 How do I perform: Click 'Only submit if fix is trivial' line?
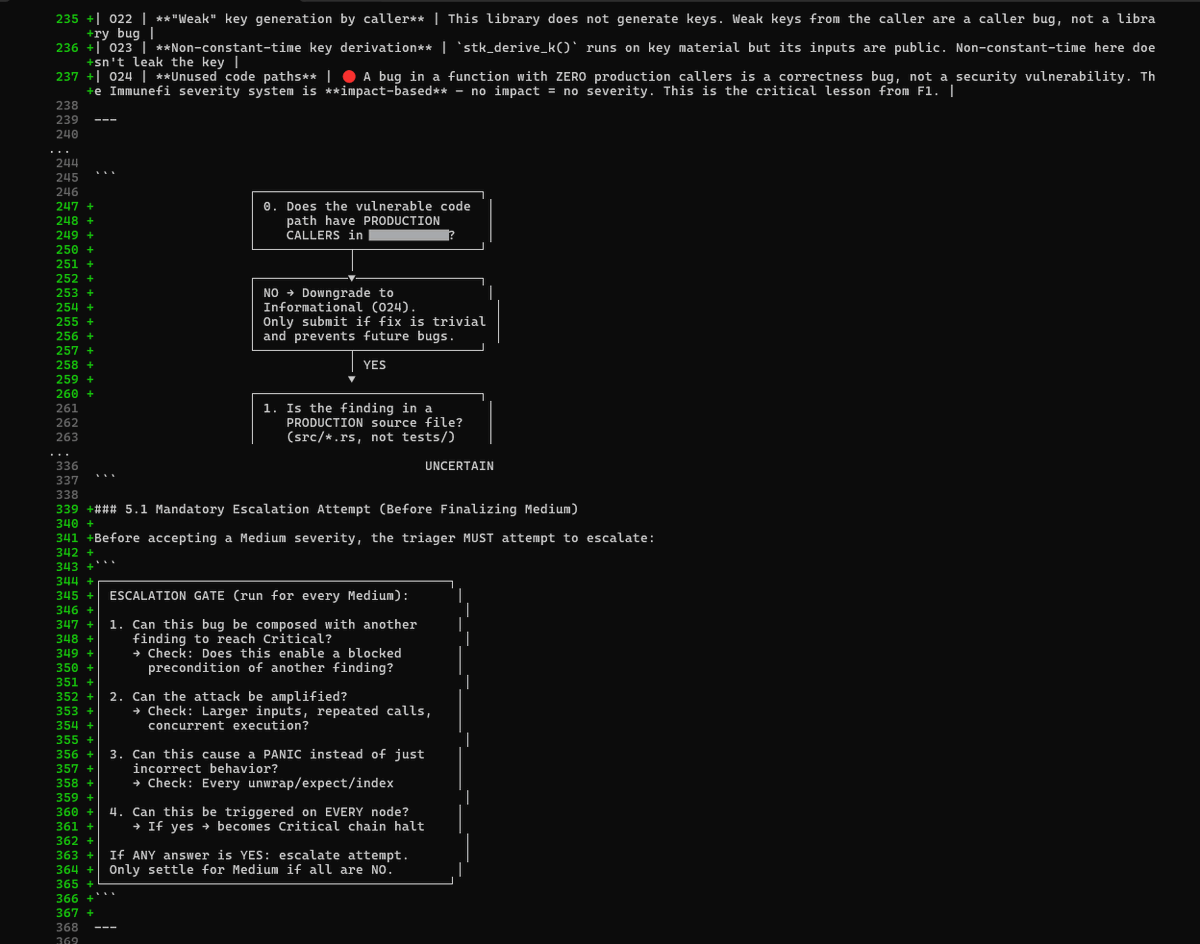coord(374,322)
